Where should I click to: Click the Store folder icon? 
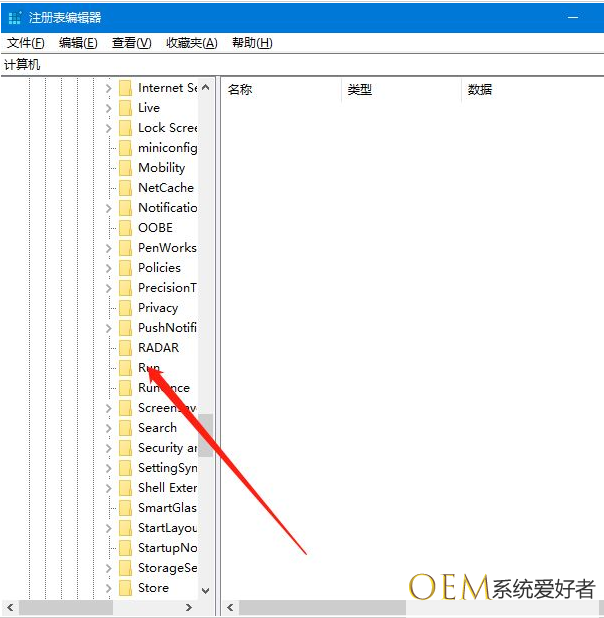(x=125, y=588)
